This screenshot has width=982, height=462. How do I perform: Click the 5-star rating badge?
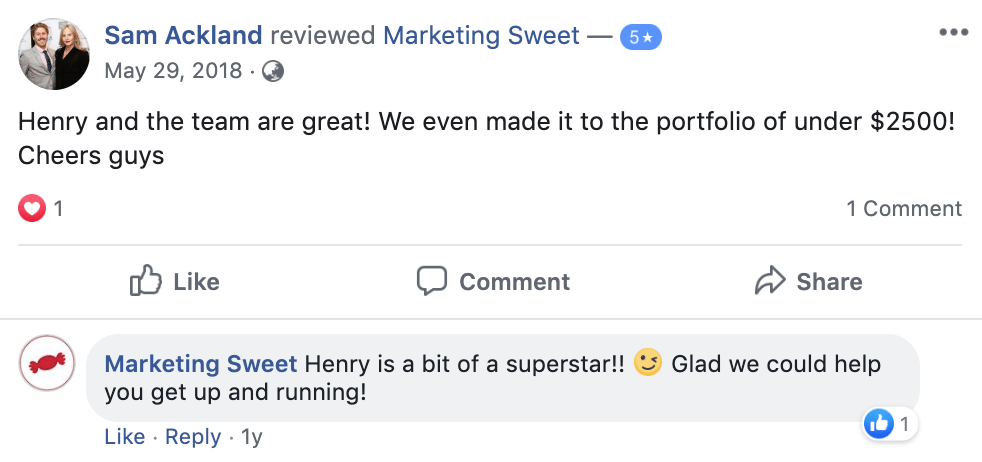click(640, 37)
